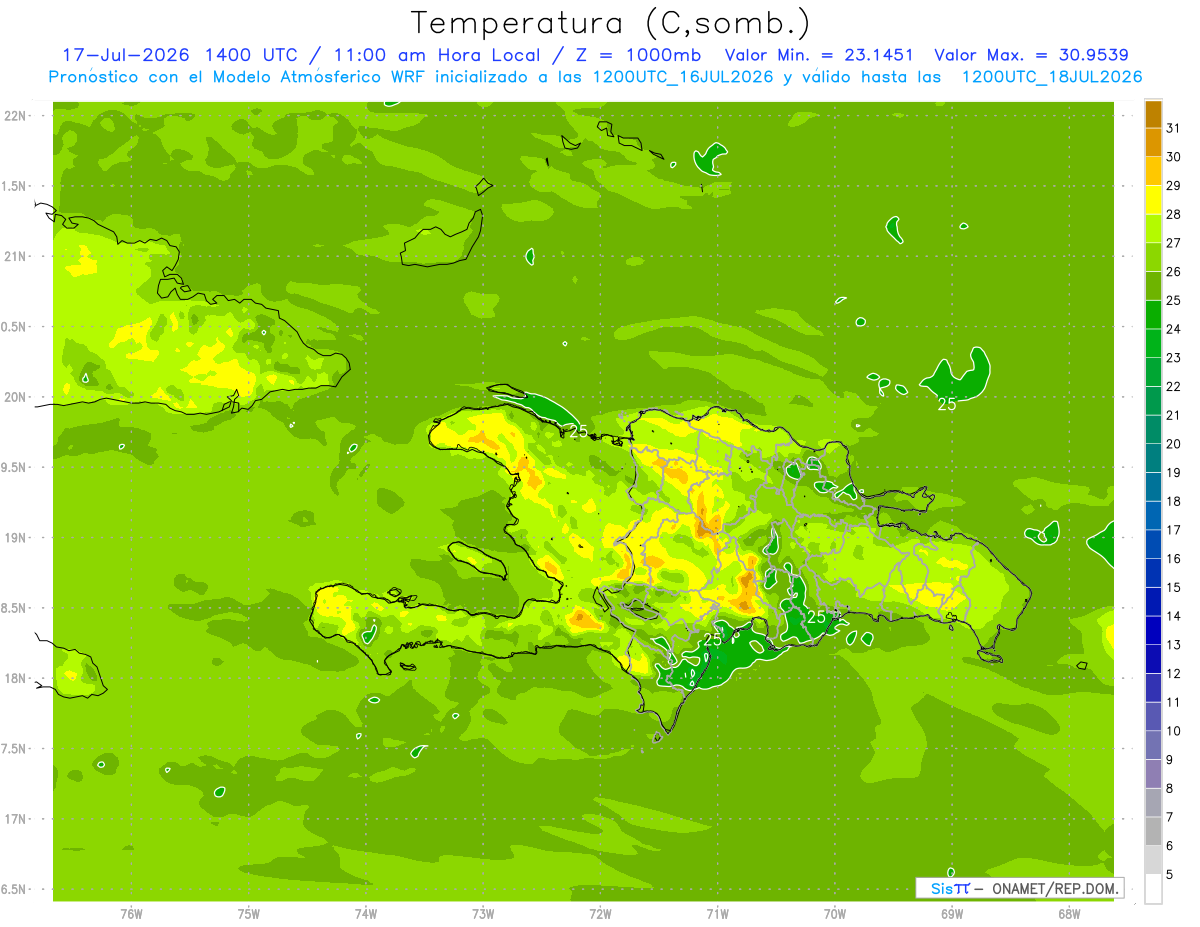Click the blue legend swatch between 15 and 16

click(1153, 573)
